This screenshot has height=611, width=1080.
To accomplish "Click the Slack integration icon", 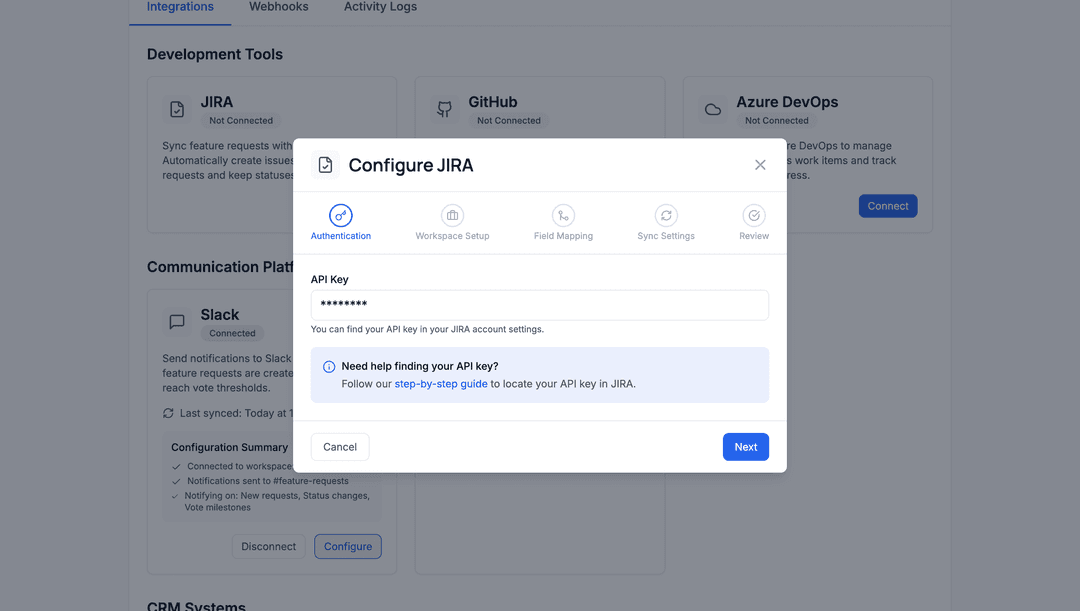I will tap(177, 321).
